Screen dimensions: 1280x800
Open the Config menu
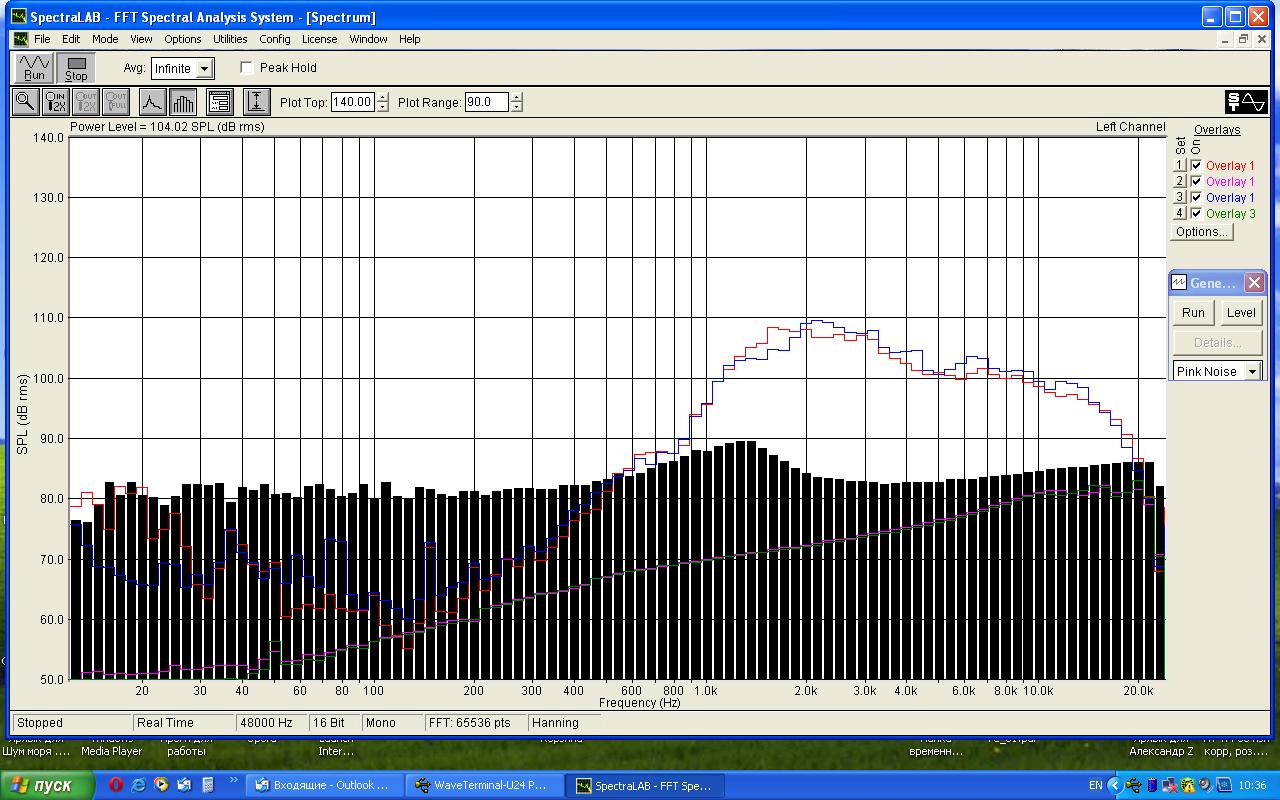tap(275, 39)
